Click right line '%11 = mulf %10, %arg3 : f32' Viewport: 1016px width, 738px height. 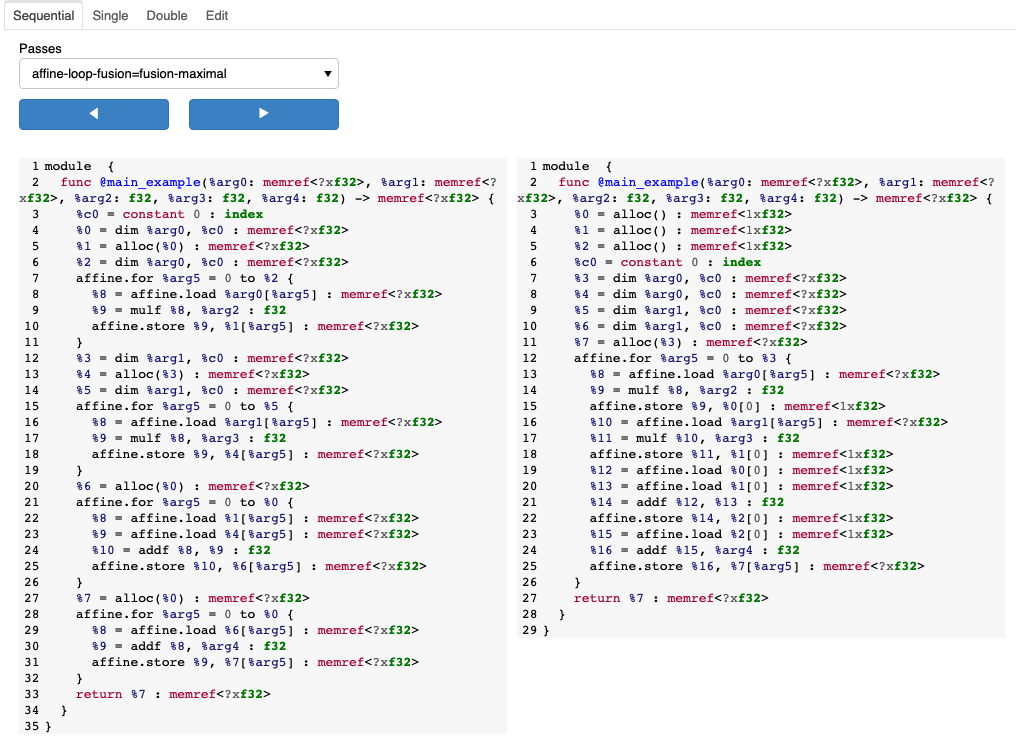coord(695,438)
